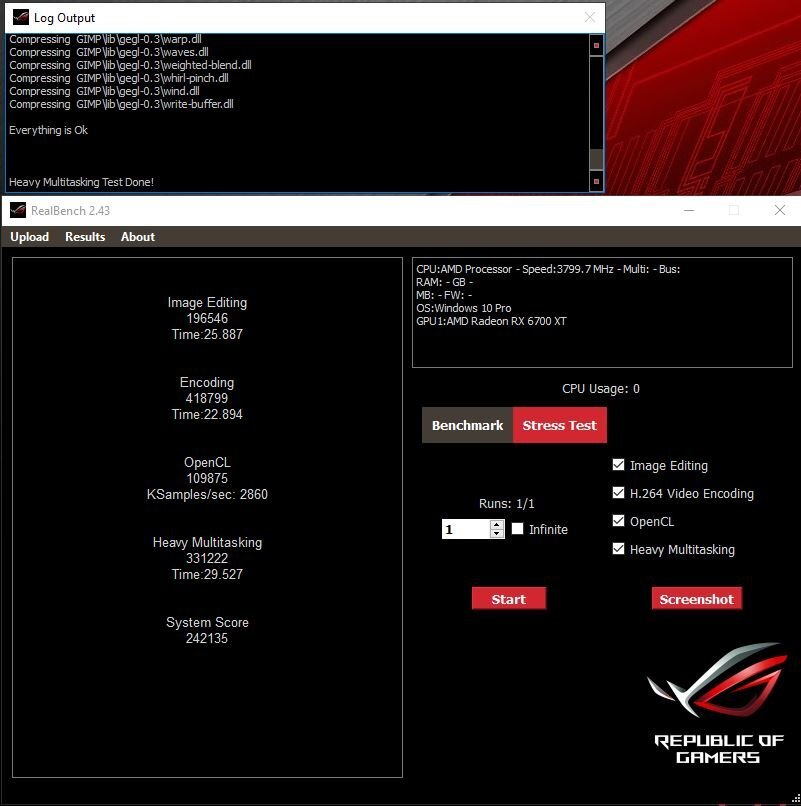801x806 pixels.
Task: Open the Upload menu
Action: [x=30, y=237]
